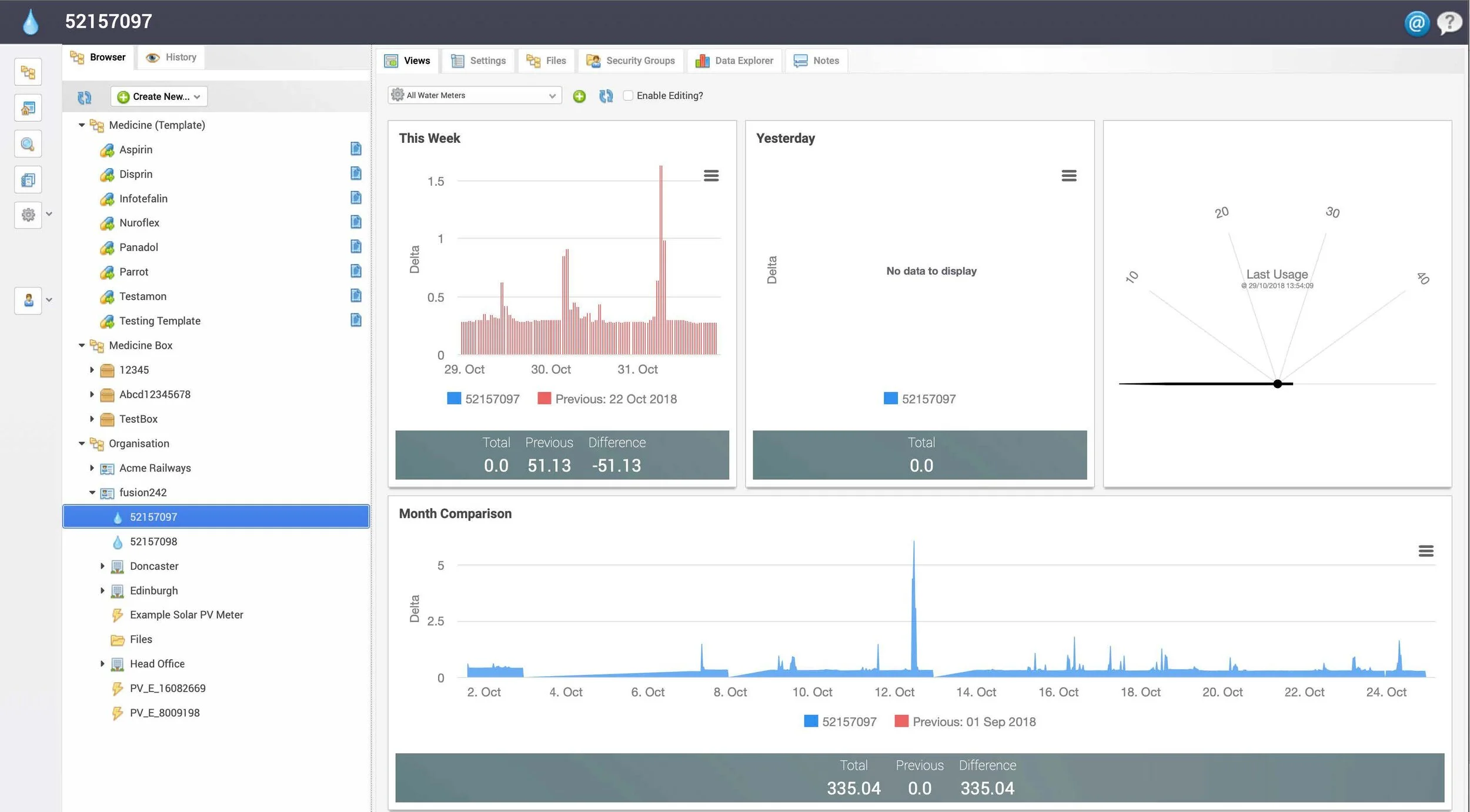1470x812 pixels.
Task: Open Month Comparison chart context menu
Action: [1425, 551]
